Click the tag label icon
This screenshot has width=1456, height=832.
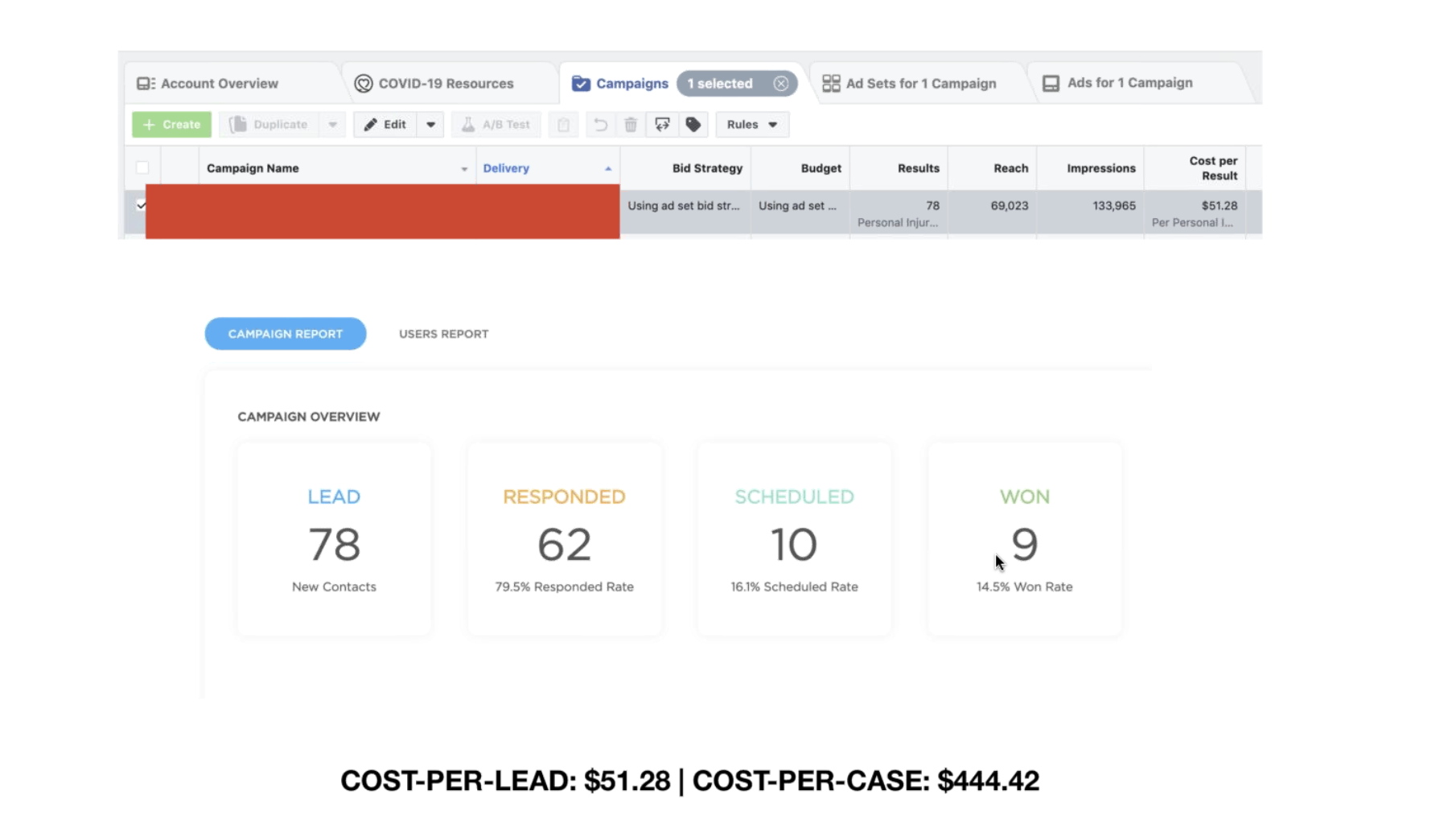[x=693, y=125]
